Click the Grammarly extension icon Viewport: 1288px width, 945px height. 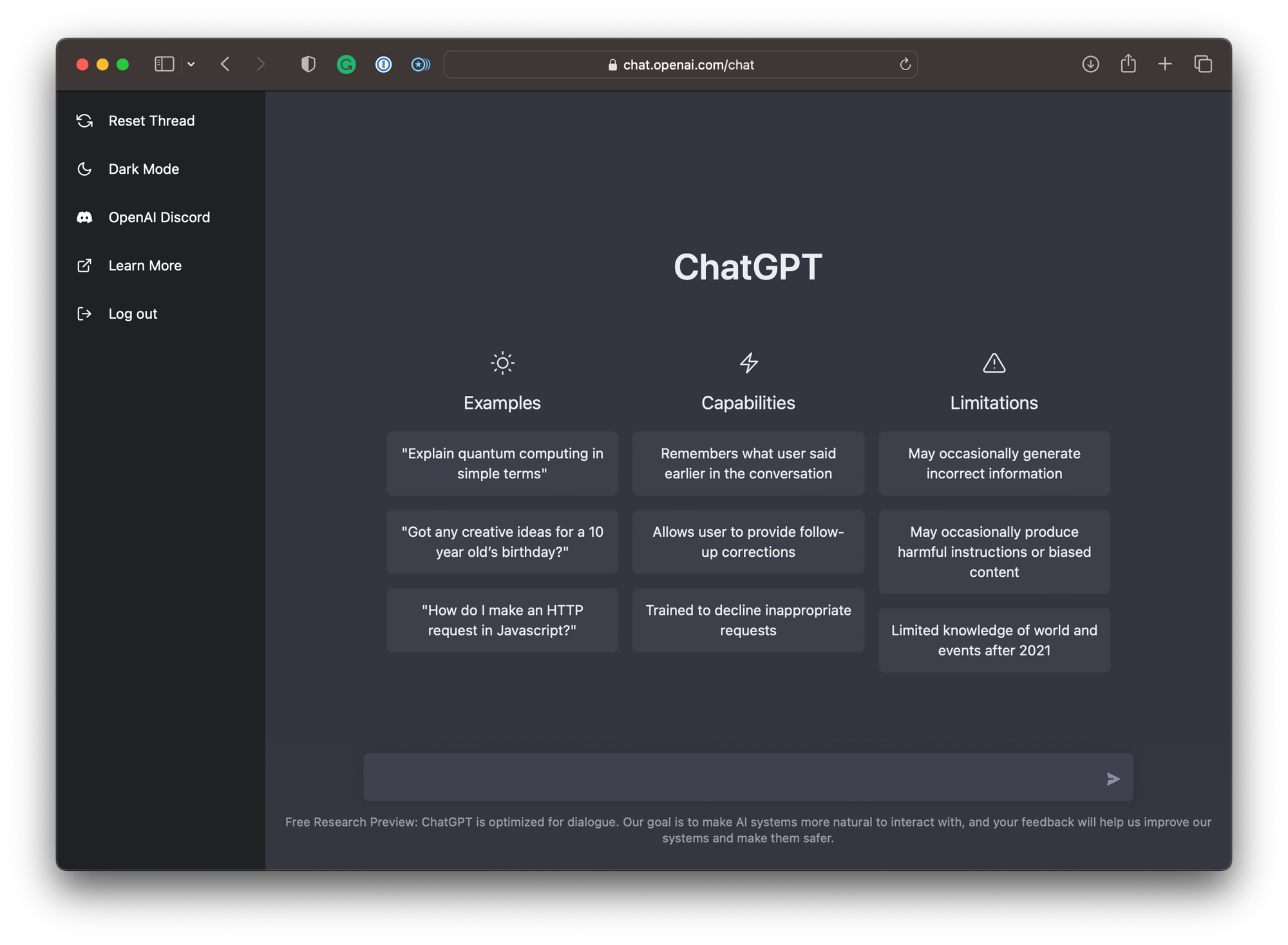point(346,64)
